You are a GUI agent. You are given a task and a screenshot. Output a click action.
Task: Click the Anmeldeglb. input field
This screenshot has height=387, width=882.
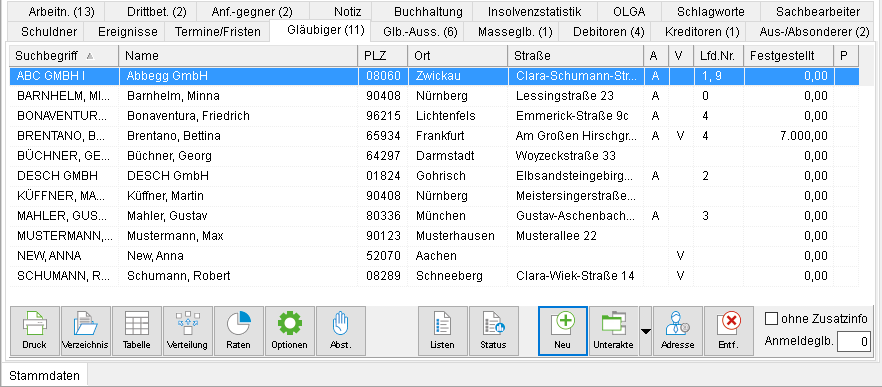(854, 341)
